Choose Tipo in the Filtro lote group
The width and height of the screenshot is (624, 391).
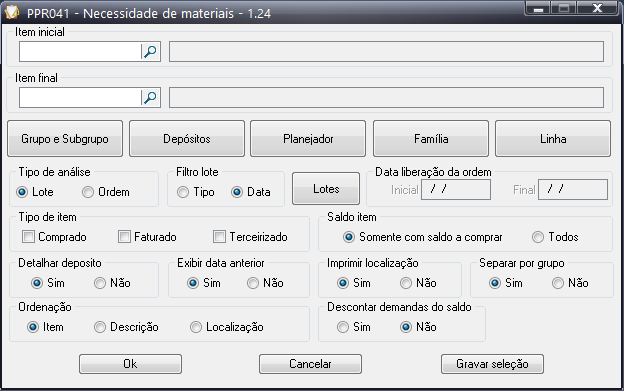[x=183, y=192]
